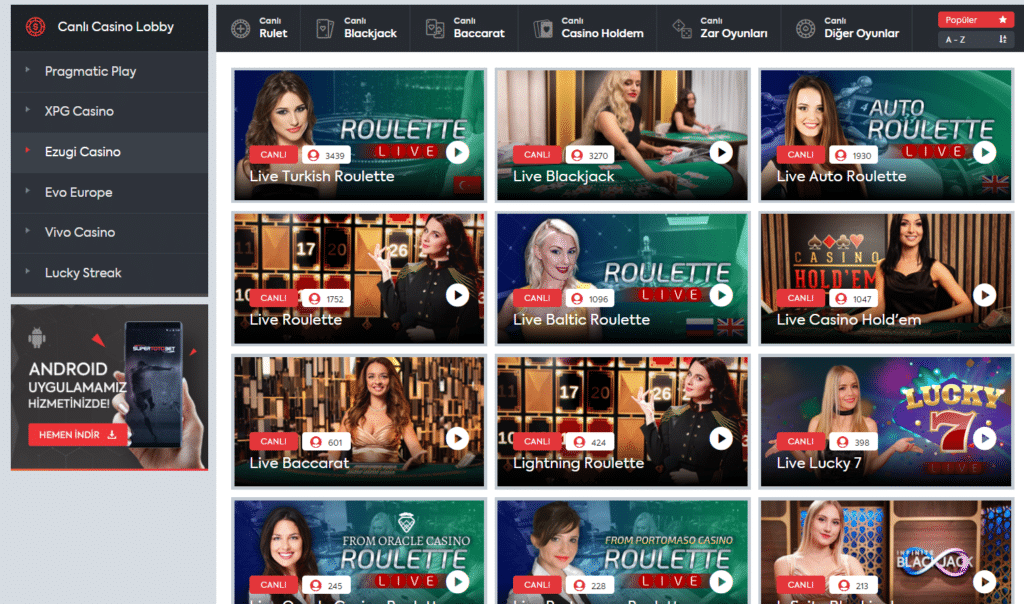Click the Hemen İndir download button
The height and width of the screenshot is (604, 1024).
(78, 435)
